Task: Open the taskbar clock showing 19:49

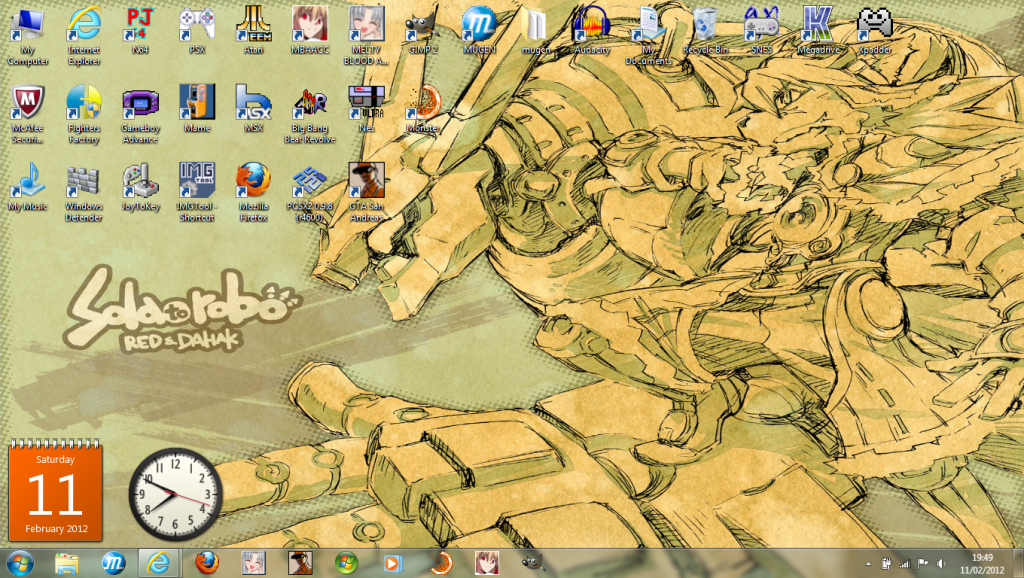Action: (x=982, y=564)
